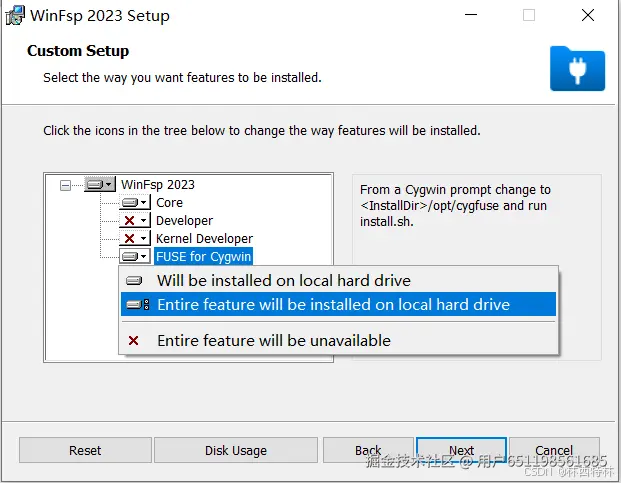
Task: Choose "Will be installed on local hard drive"
Action: click(339, 280)
